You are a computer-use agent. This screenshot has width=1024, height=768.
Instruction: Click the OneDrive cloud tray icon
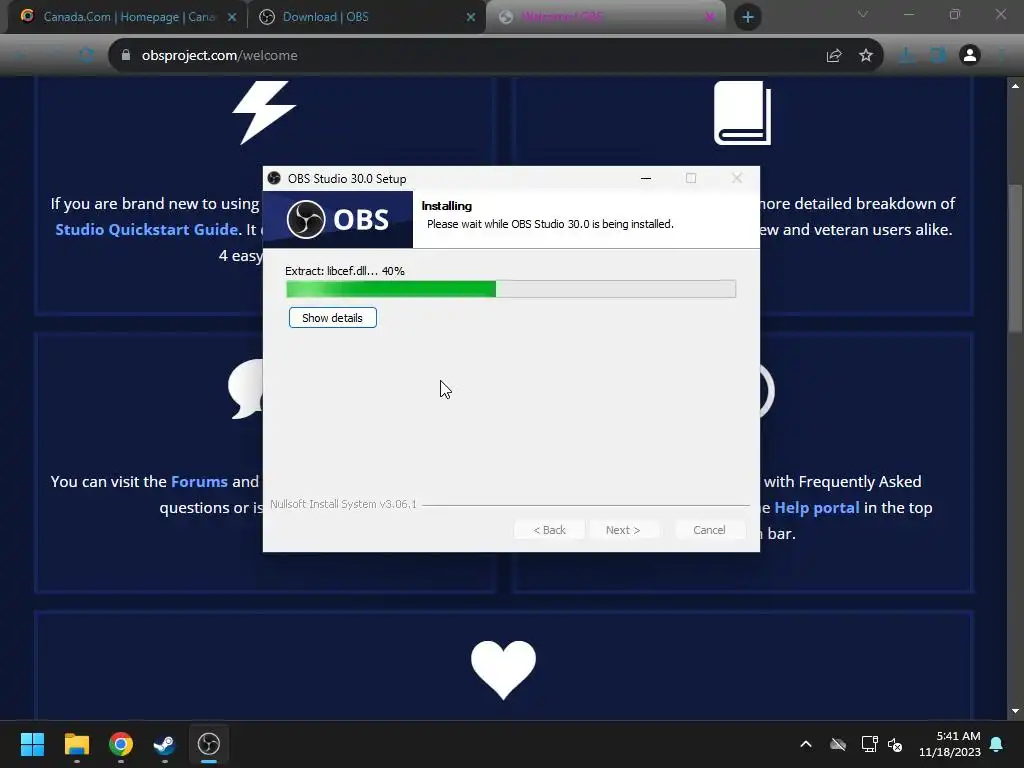click(838, 744)
